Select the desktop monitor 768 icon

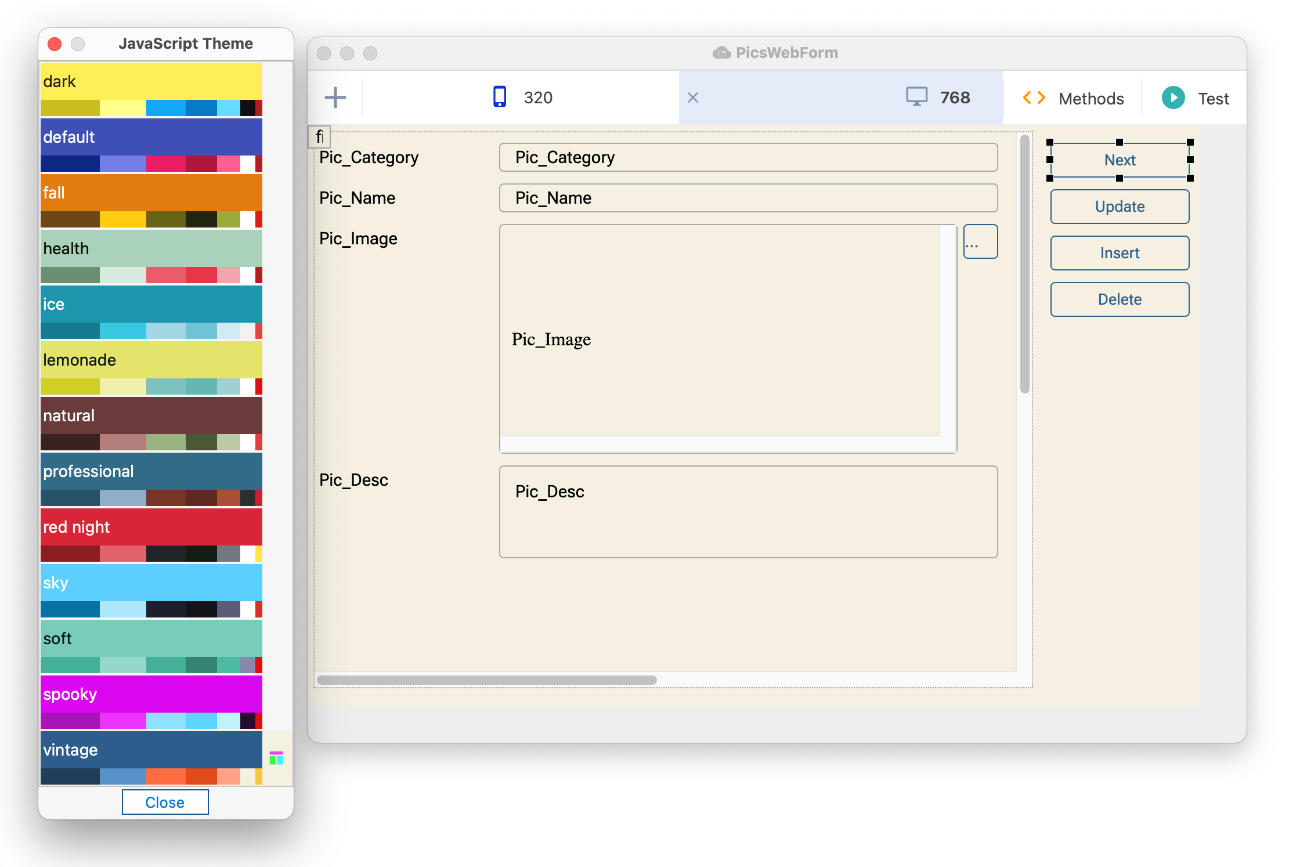(x=917, y=97)
